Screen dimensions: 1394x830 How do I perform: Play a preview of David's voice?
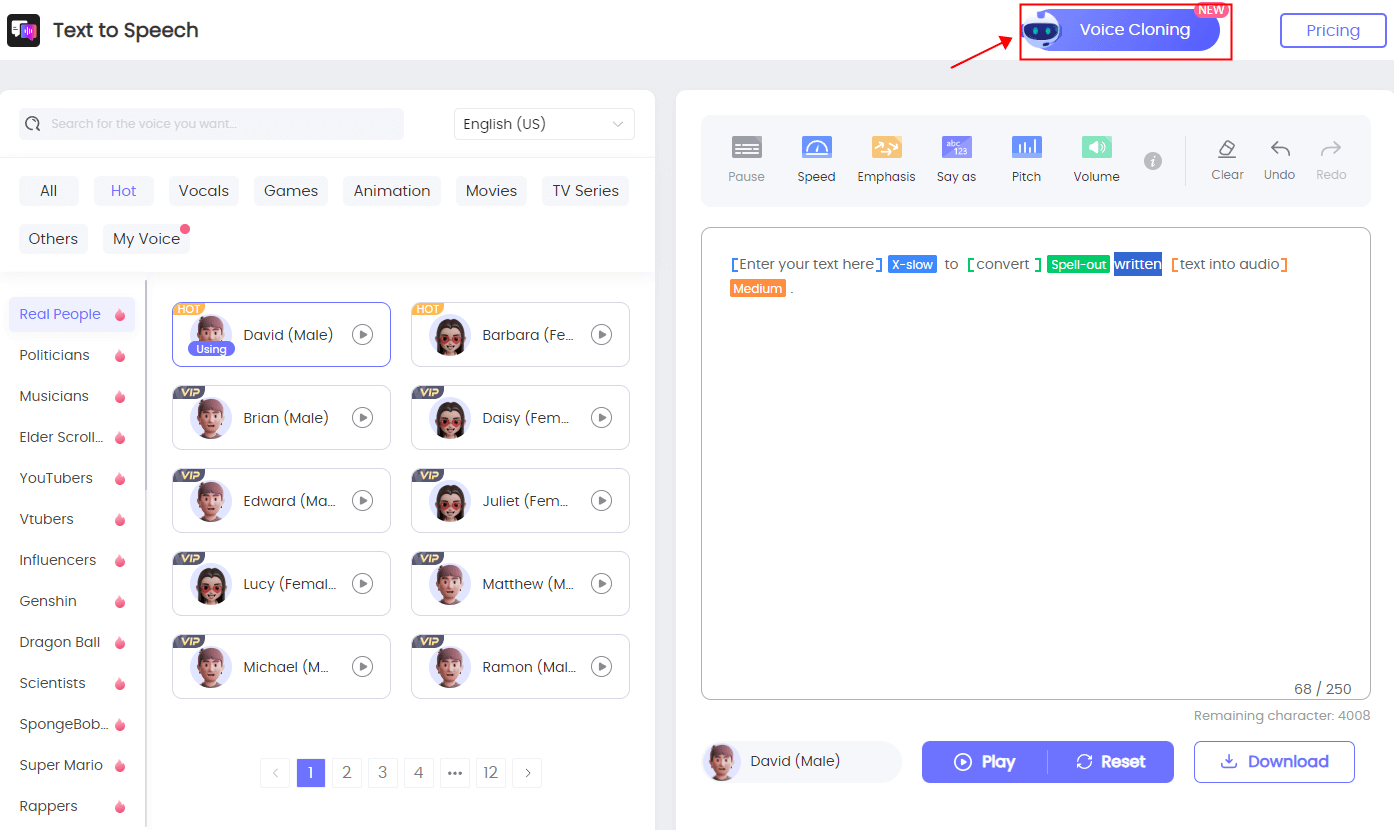click(362, 334)
